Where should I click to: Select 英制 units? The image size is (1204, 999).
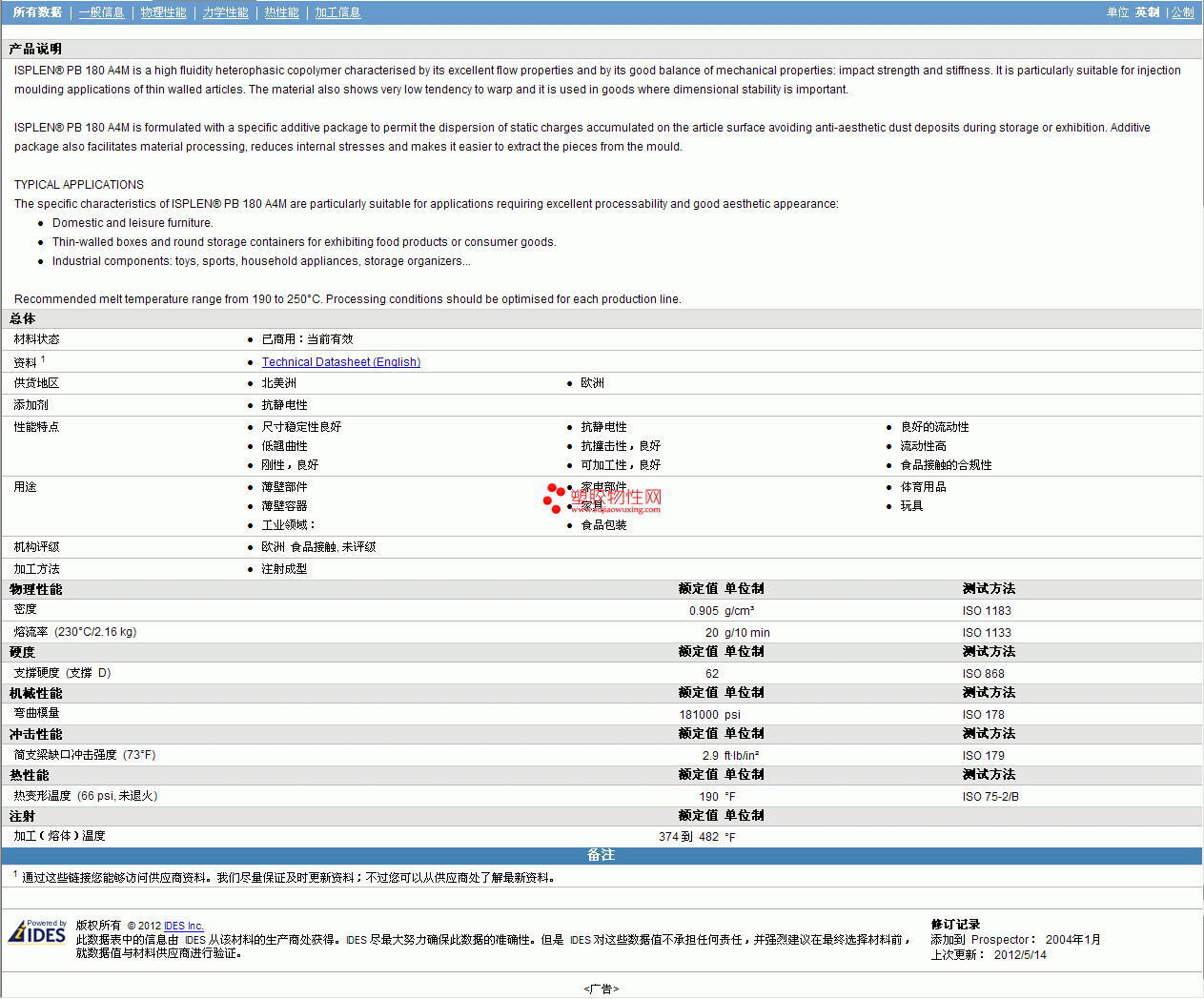tap(1147, 12)
